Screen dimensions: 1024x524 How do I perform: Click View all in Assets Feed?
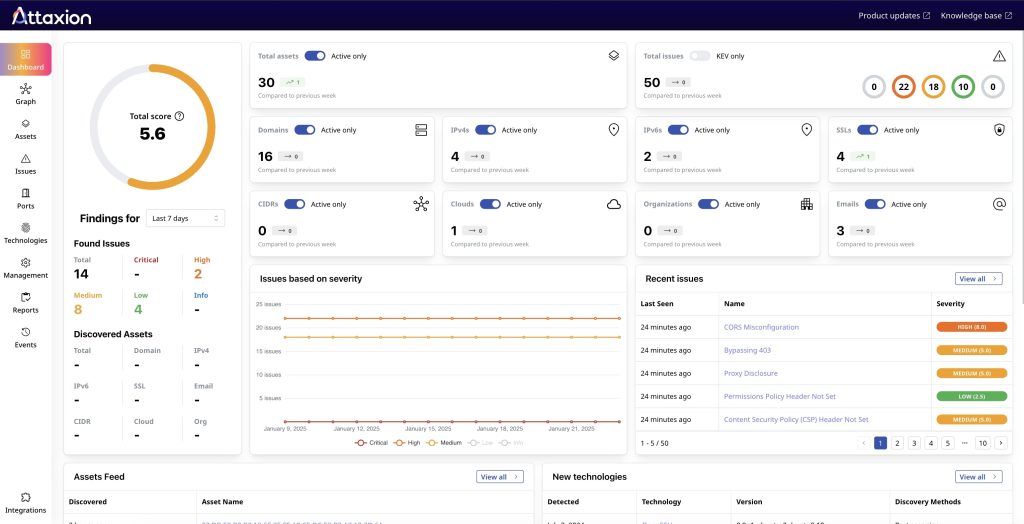tap(499, 477)
